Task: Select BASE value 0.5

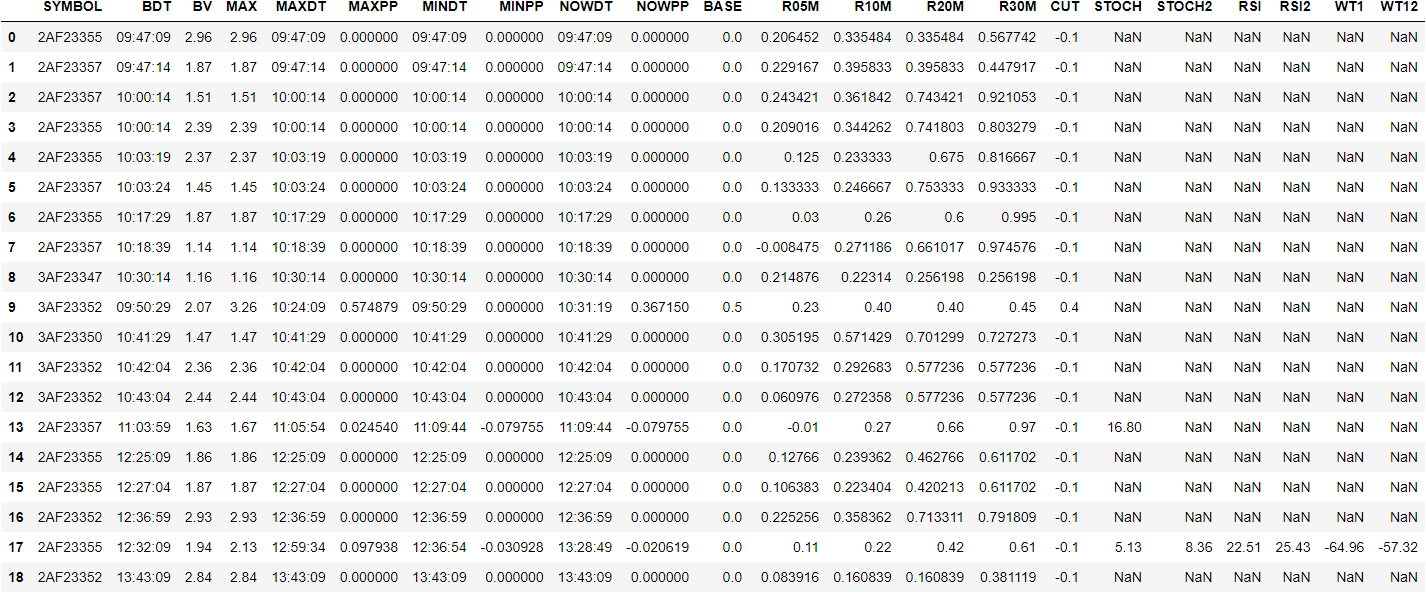Action: coord(732,308)
